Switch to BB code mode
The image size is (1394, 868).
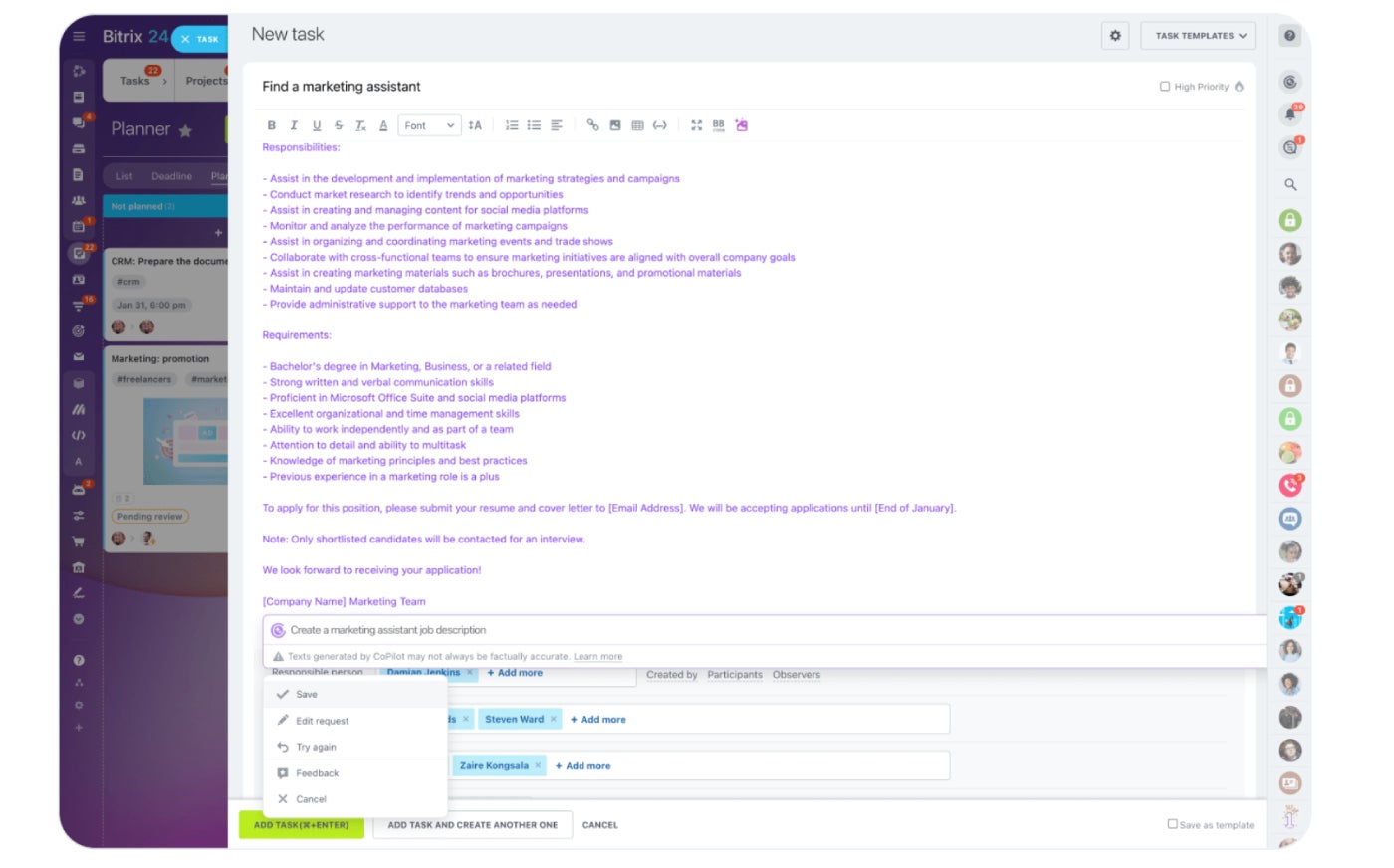click(718, 125)
